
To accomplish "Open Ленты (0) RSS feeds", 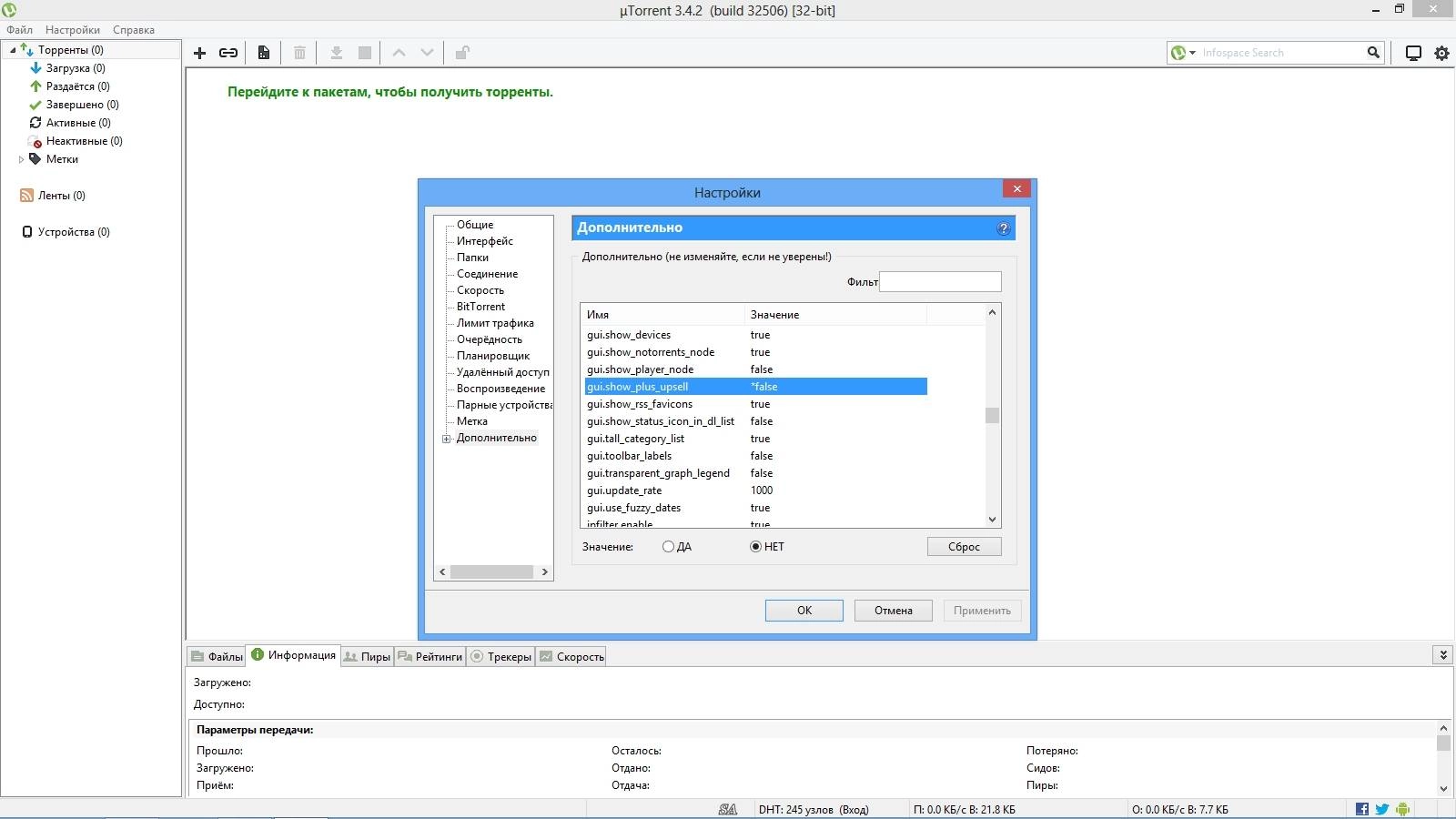I will pos(61,196).
